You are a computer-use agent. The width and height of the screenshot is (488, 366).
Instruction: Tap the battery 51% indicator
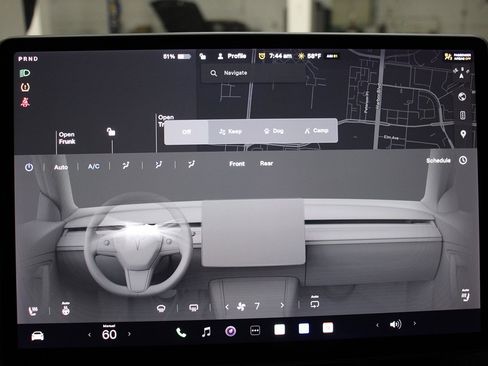click(x=177, y=56)
